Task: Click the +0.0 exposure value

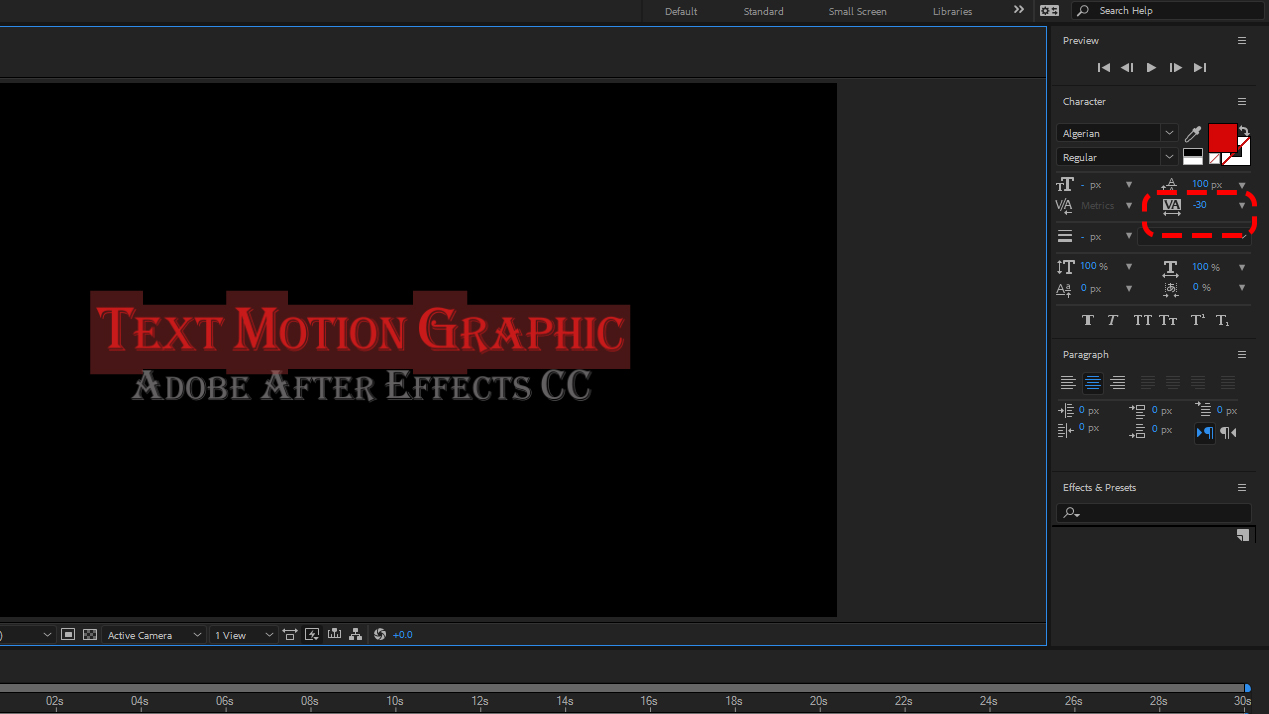Action: [402, 635]
